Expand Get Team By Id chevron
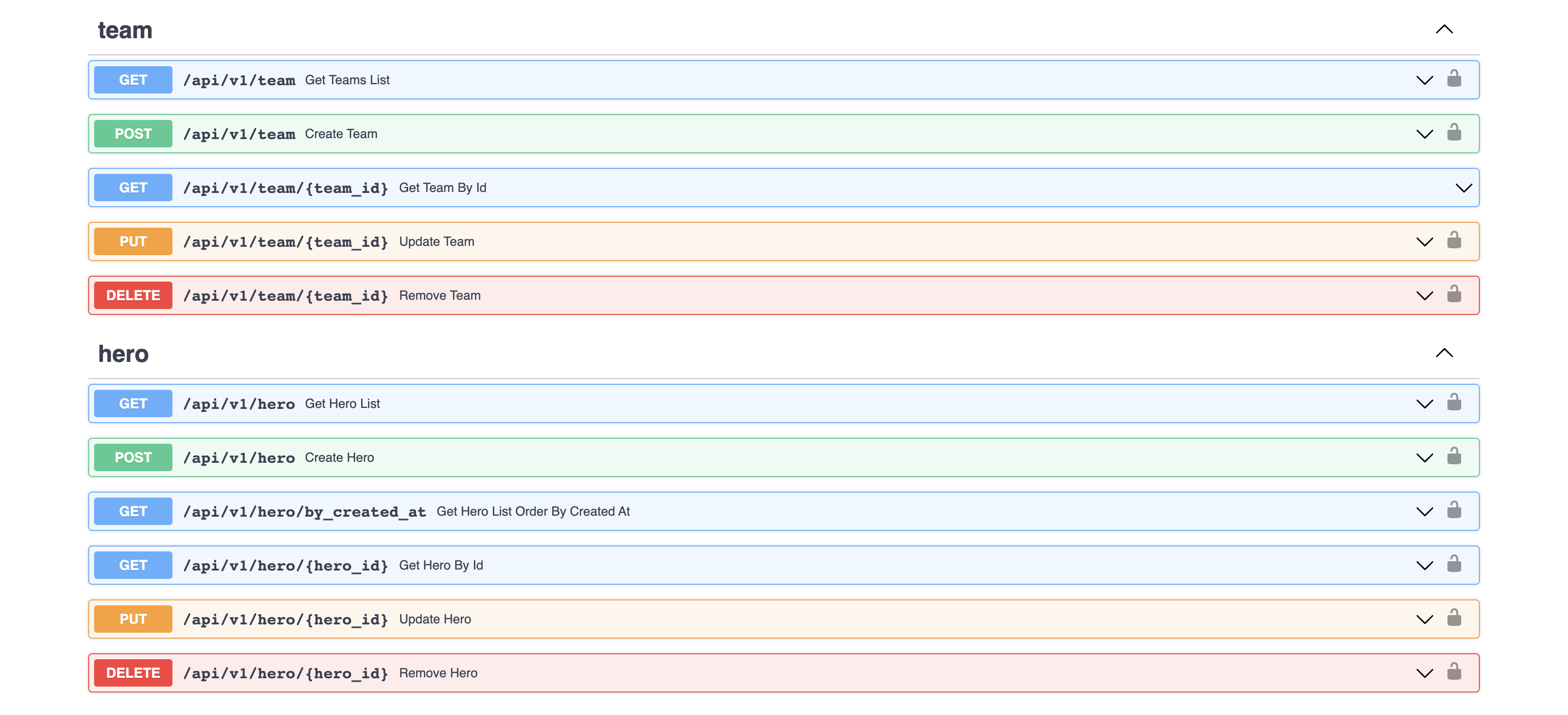This screenshot has height=715, width=1568. point(1463,188)
